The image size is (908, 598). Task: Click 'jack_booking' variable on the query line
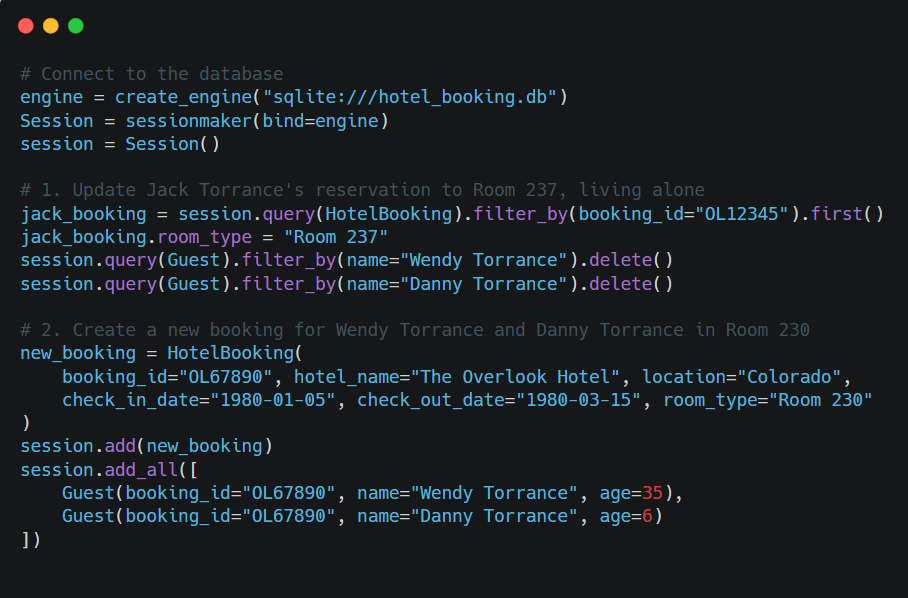(83, 214)
